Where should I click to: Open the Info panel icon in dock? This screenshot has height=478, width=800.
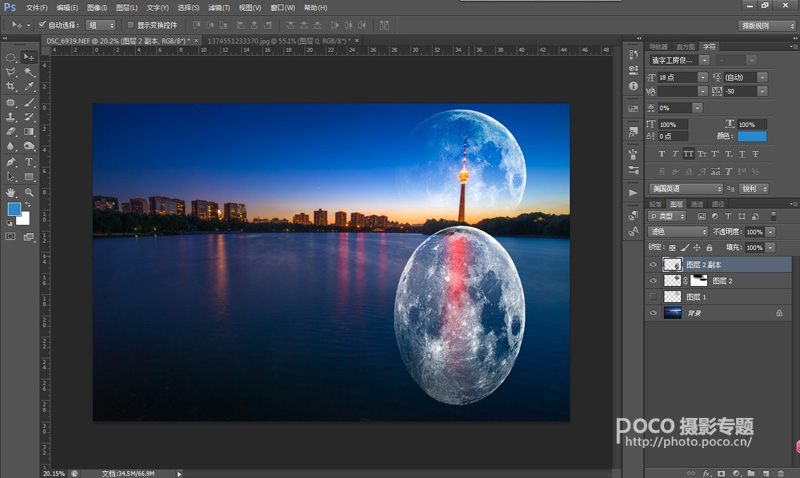(633, 86)
